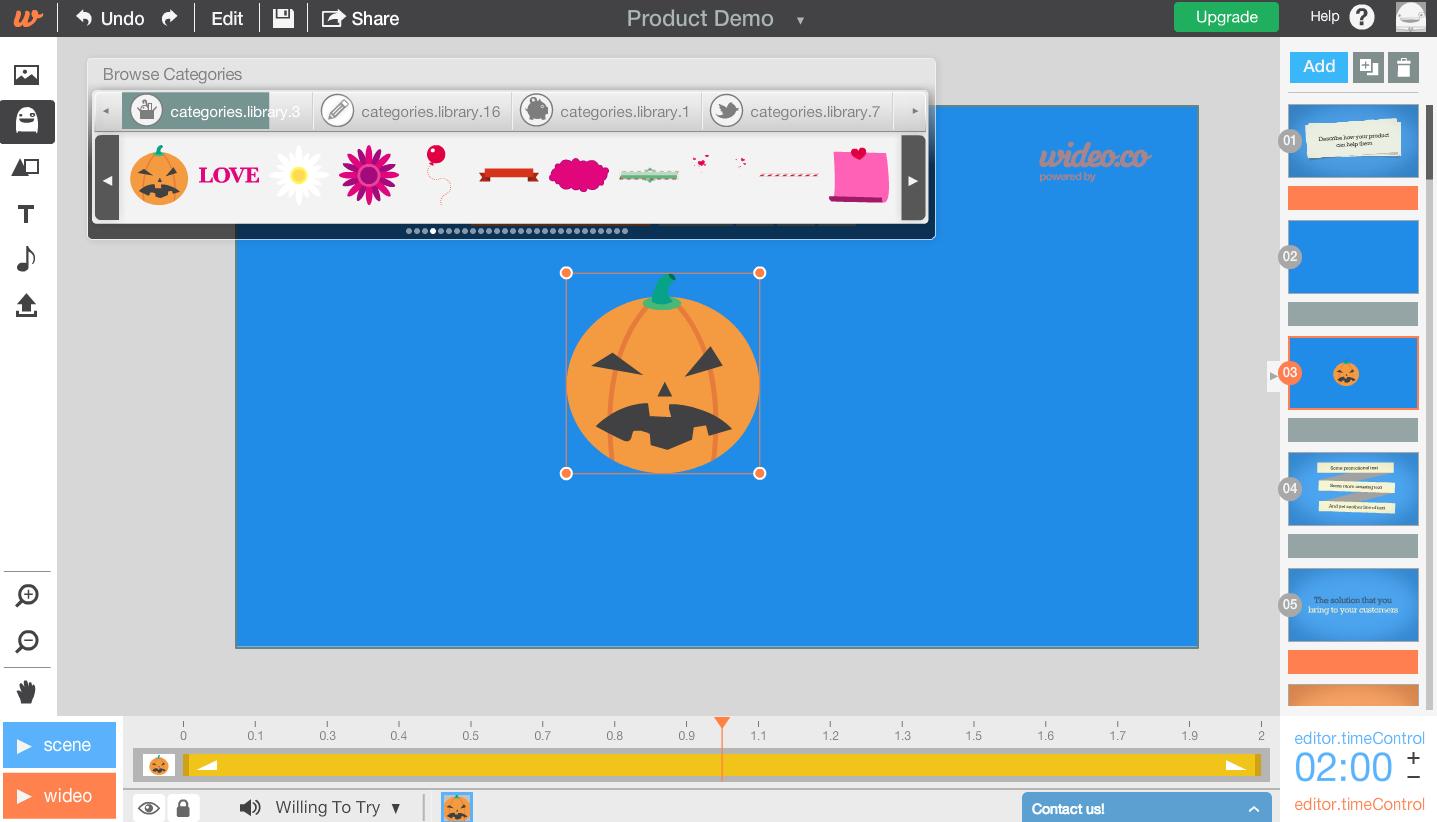The width and height of the screenshot is (1437, 822).
Task: Click the save floppy disk icon
Action: pyautogui.click(x=284, y=18)
